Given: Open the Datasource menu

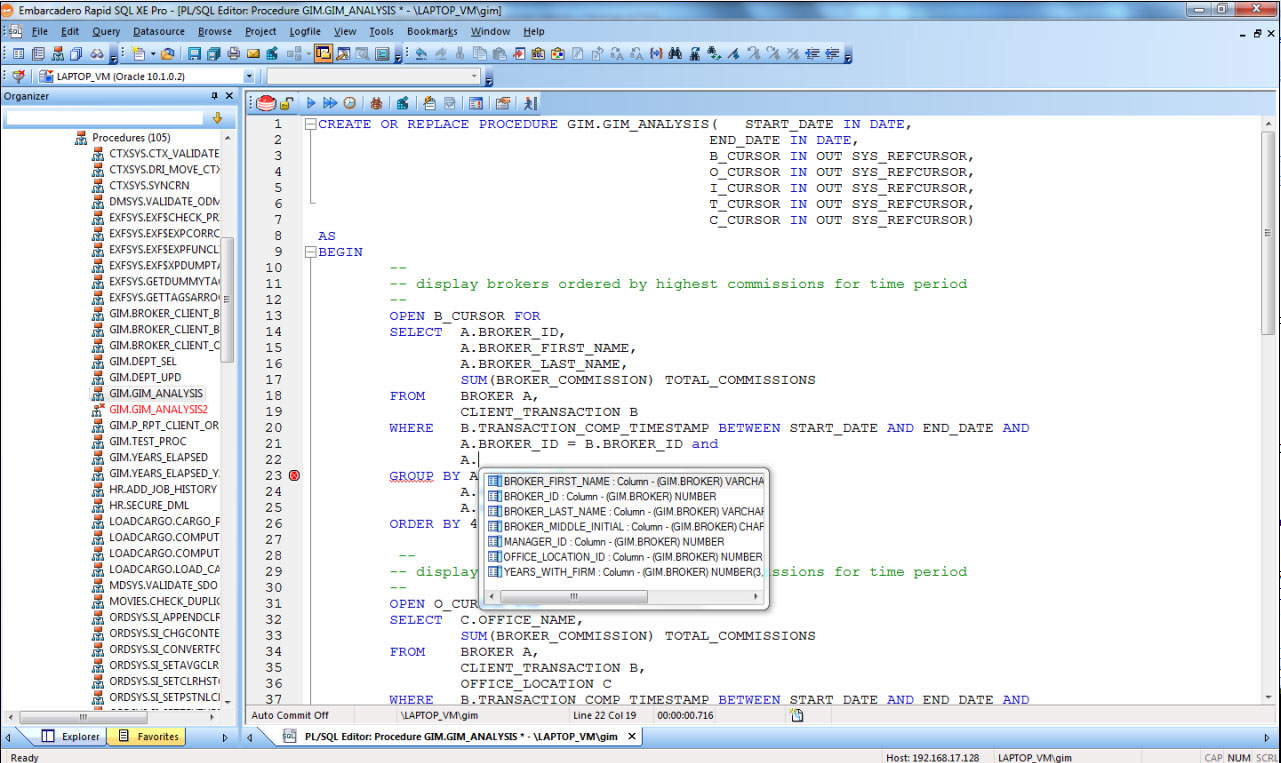Looking at the screenshot, I should (x=159, y=31).
